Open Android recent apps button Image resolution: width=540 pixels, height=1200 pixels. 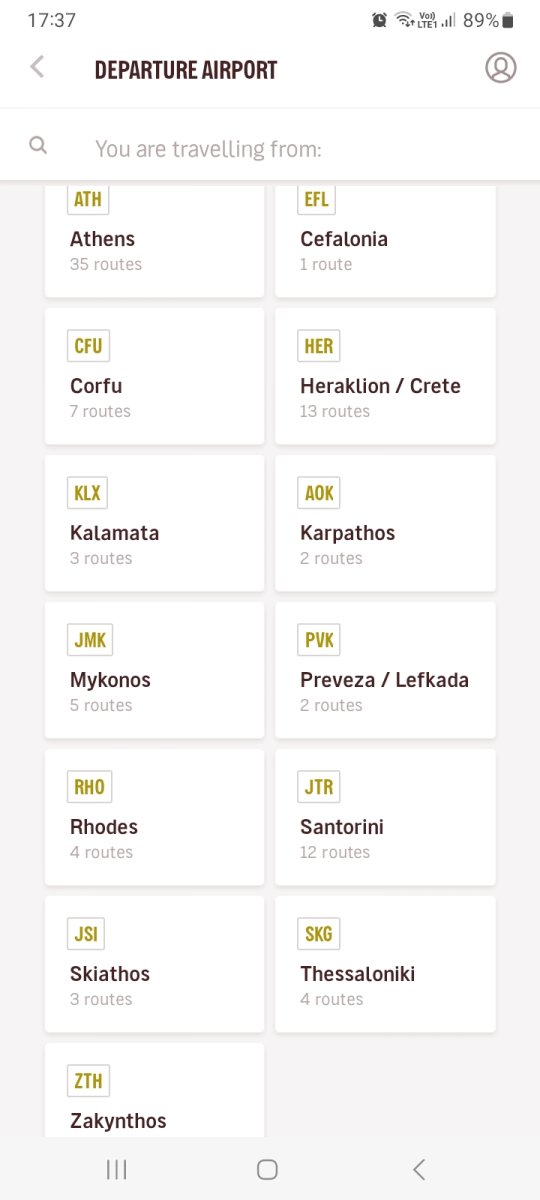point(117,1169)
